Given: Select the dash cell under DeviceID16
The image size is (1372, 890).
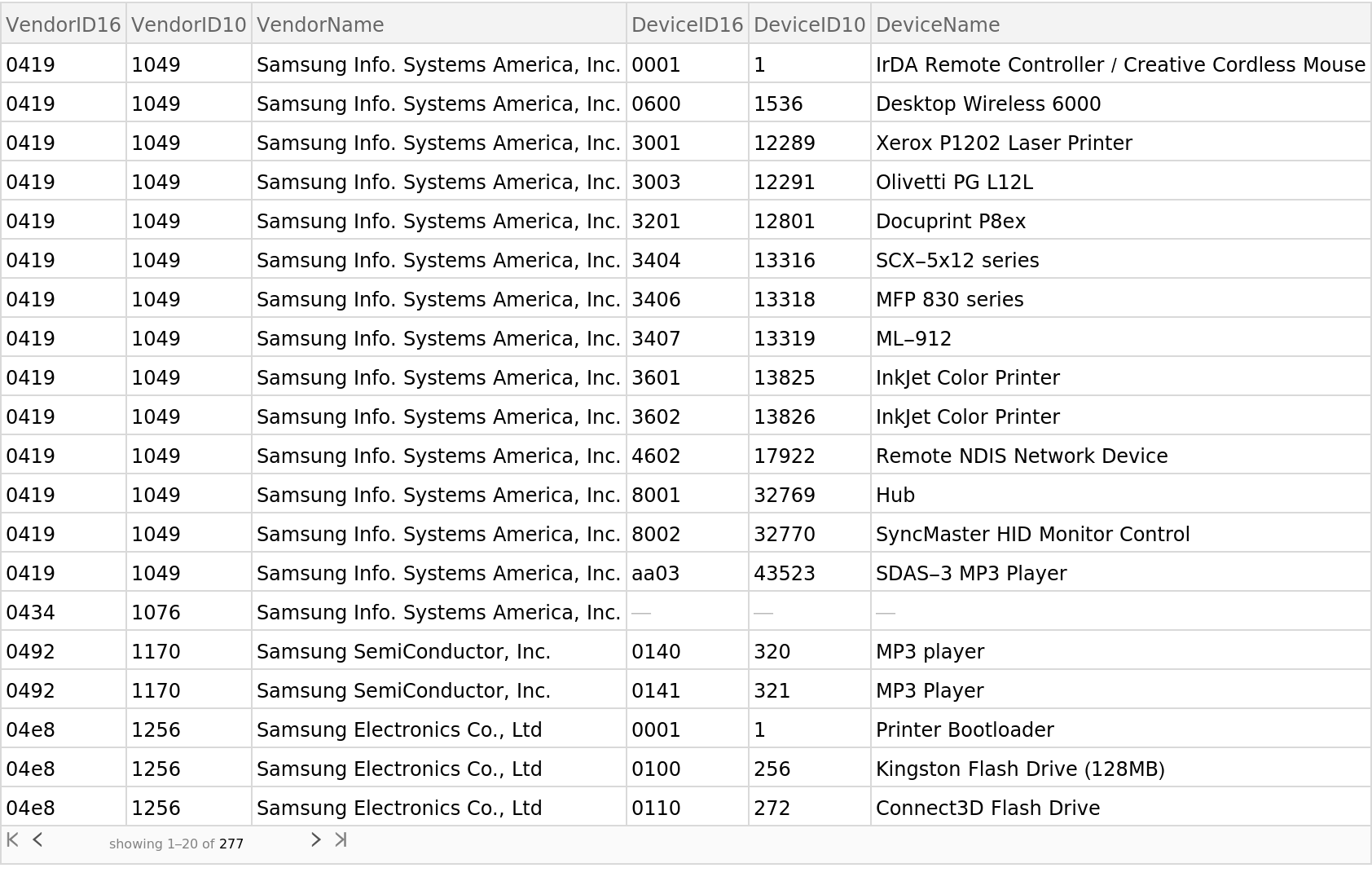Looking at the screenshot, I should click(x=642, y=611).
